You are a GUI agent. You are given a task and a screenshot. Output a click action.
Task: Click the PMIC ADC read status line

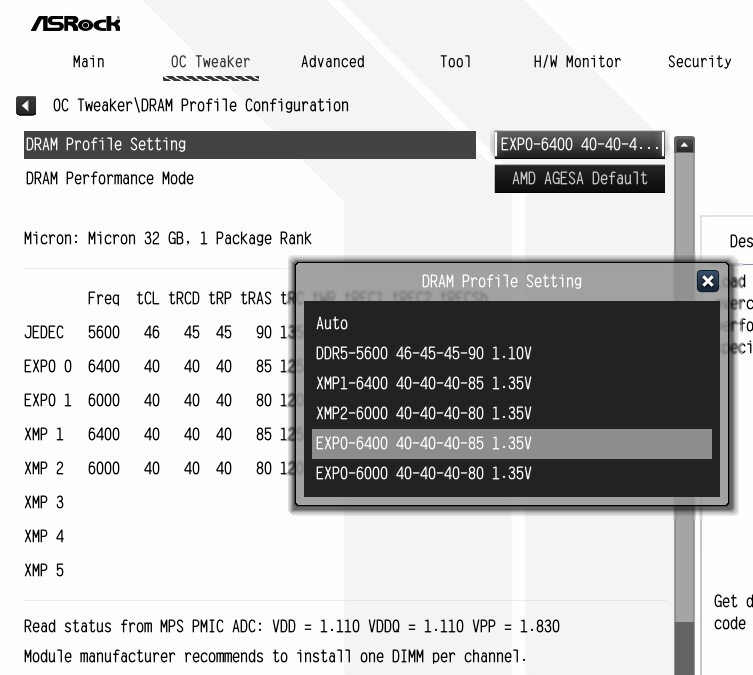(x=291, y=627)
